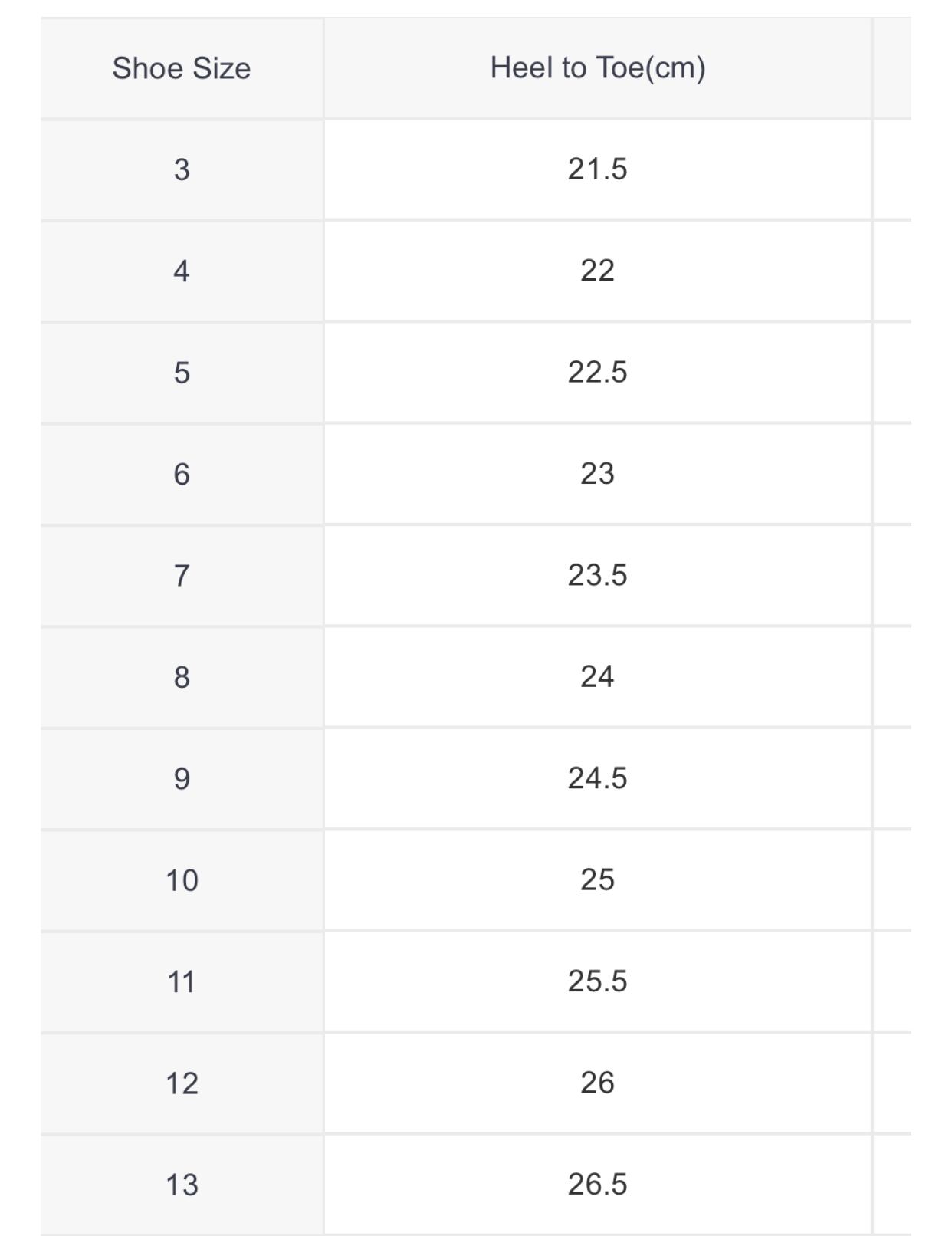Select the 21.5 heel-to-toe value
The height and width of the screenshot is (1236, 952).
597,169
